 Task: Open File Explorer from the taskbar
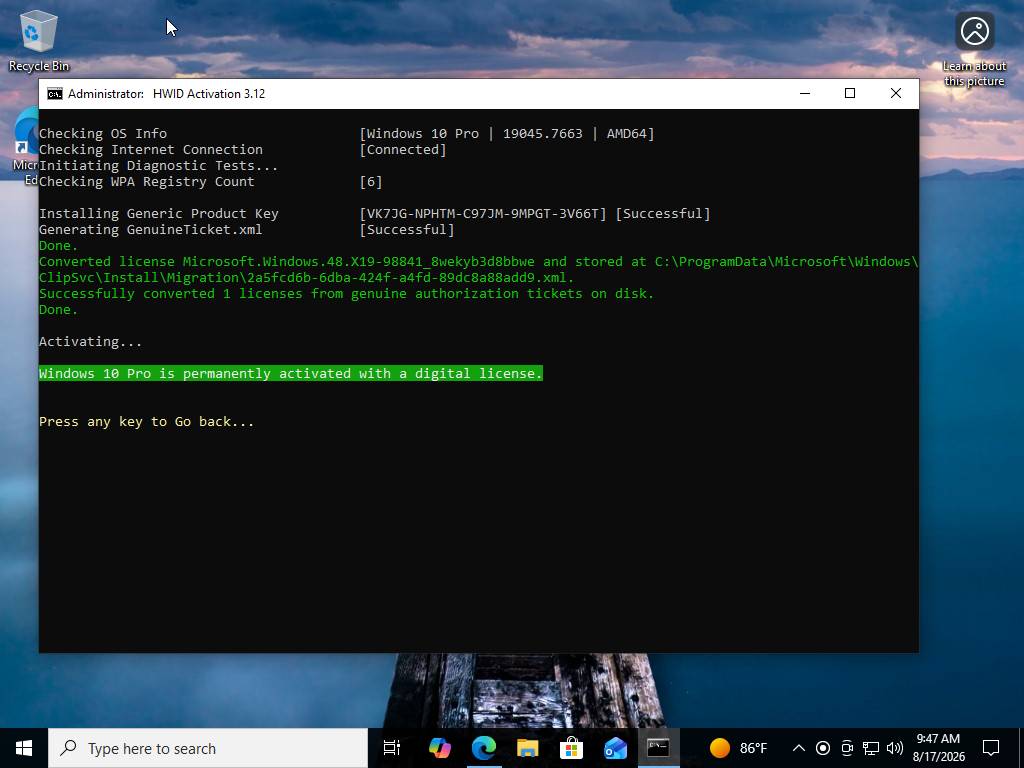528,748
